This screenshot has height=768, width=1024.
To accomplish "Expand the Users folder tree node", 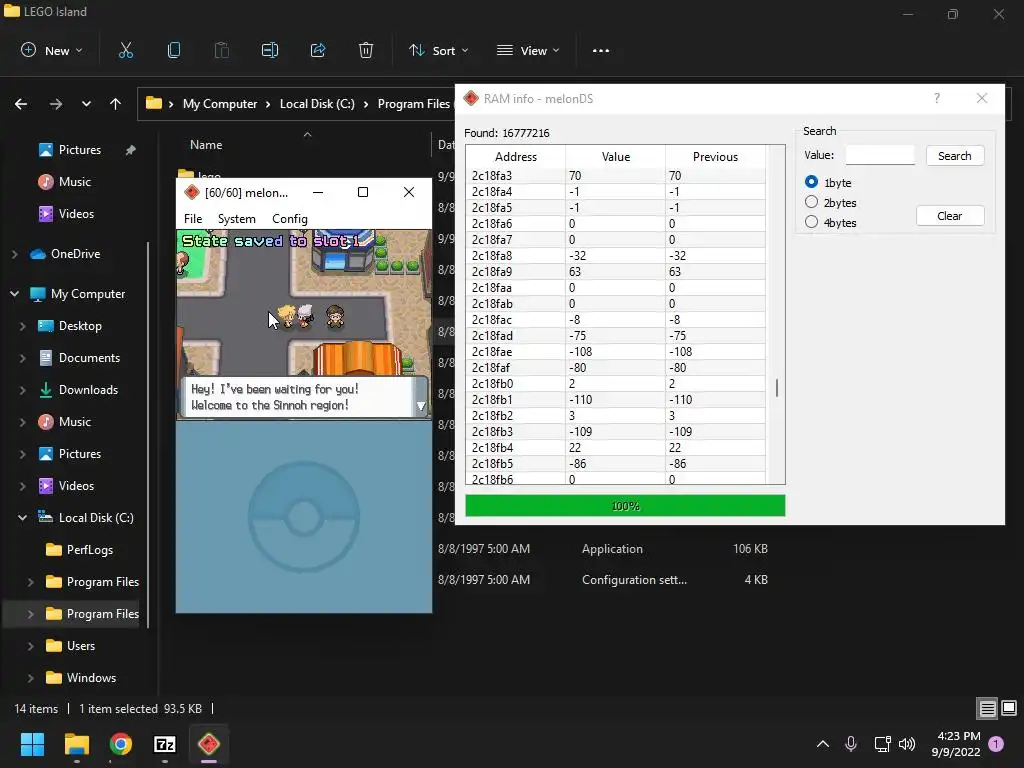I will (x=30, y=646).
